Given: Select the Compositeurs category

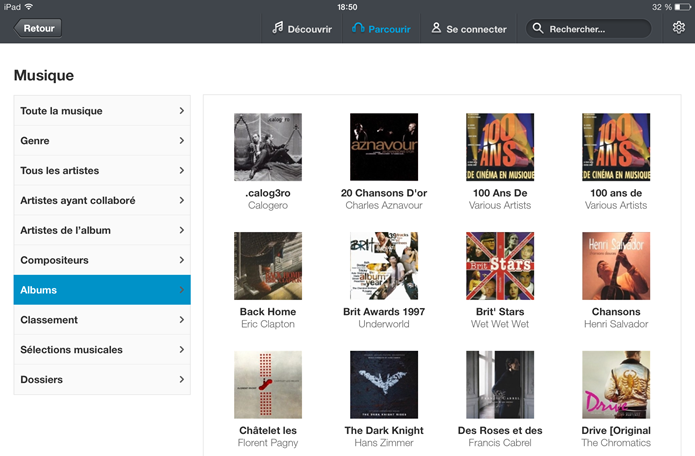Looking at the screenshot, I should [x=102, y=260].
